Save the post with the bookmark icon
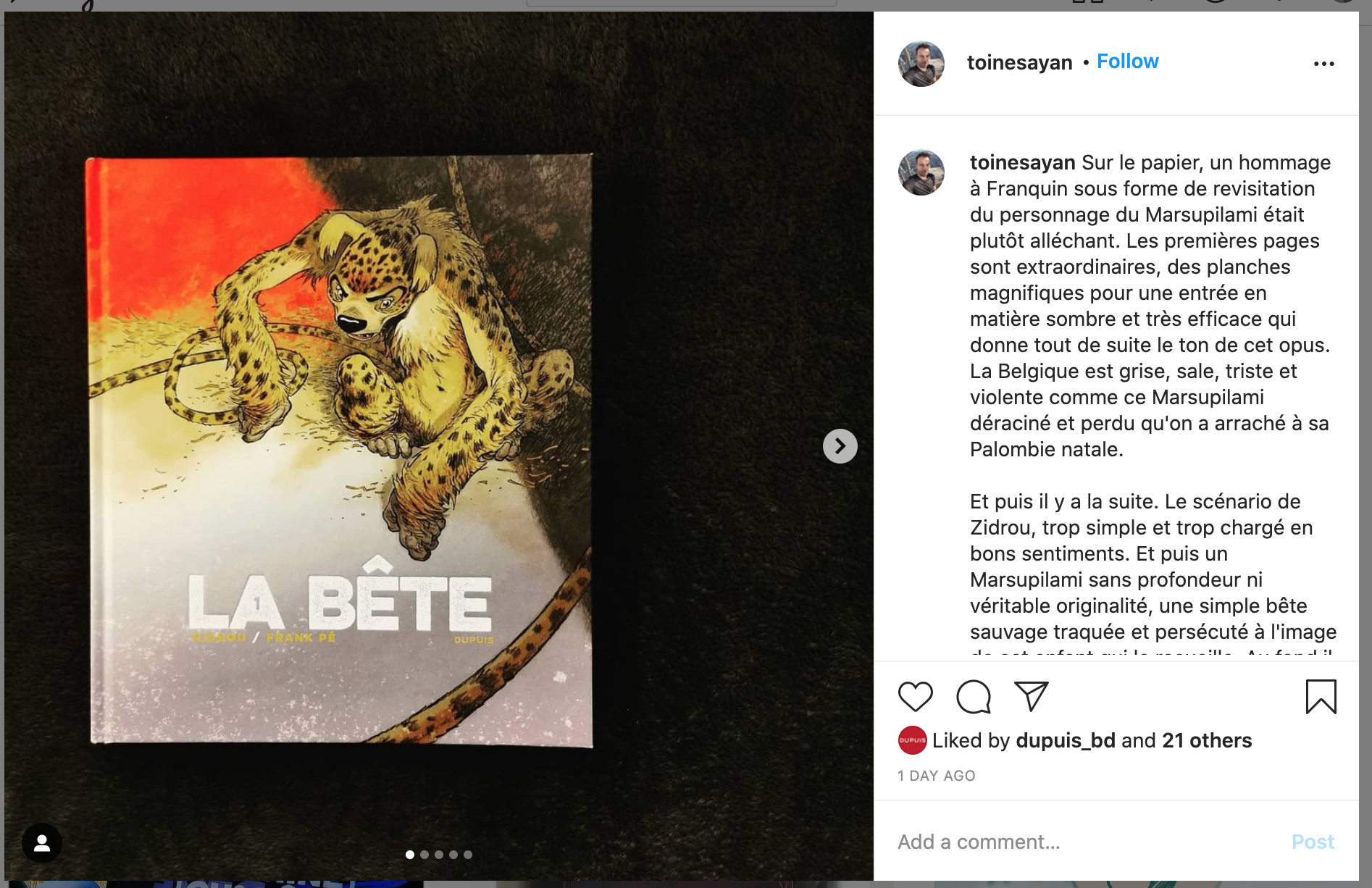 click(x=1321, y=697)
